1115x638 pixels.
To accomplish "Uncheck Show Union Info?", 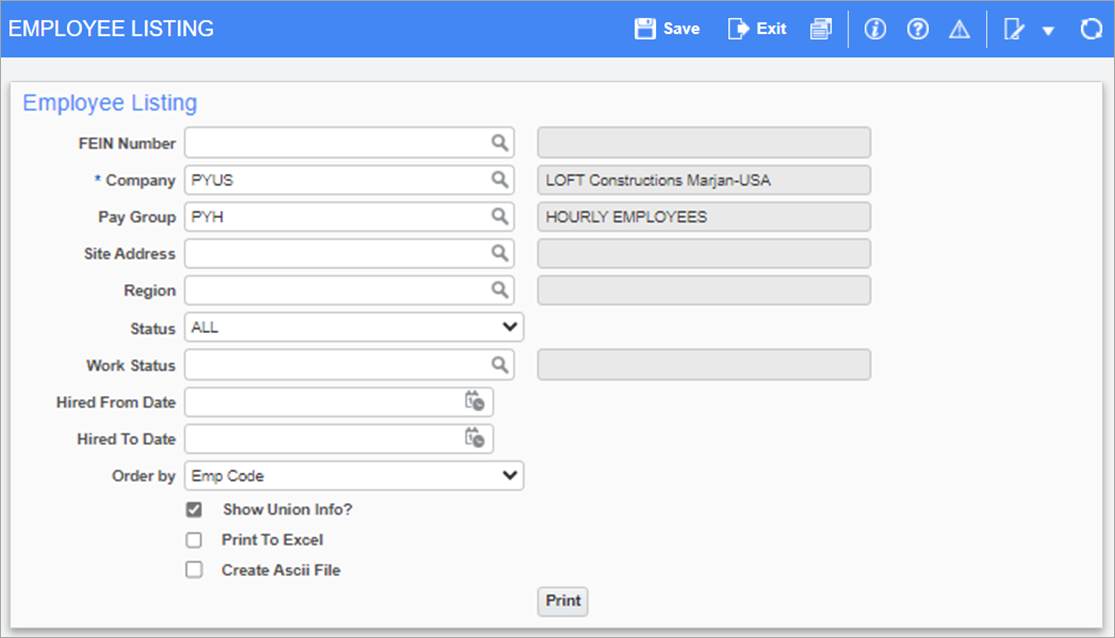I will coord(194,509).
